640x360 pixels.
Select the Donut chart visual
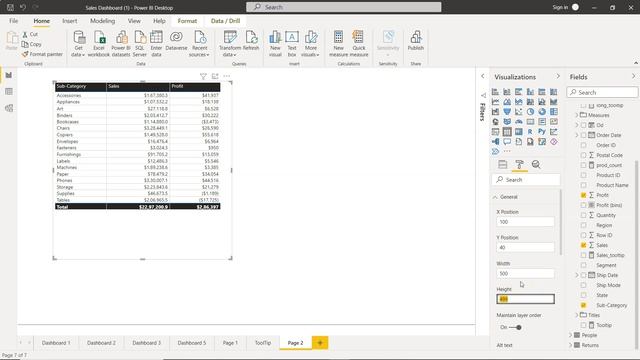[x=542, y=111]
